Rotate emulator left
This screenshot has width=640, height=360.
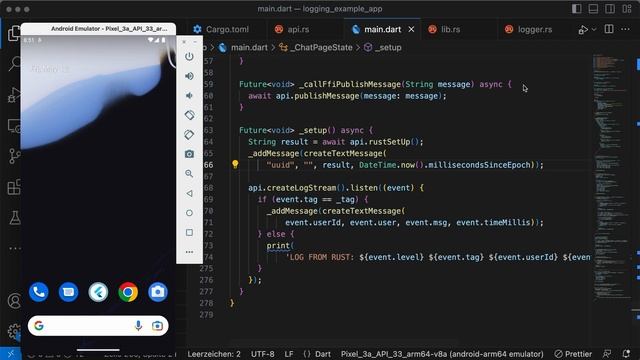coord(189,115)
